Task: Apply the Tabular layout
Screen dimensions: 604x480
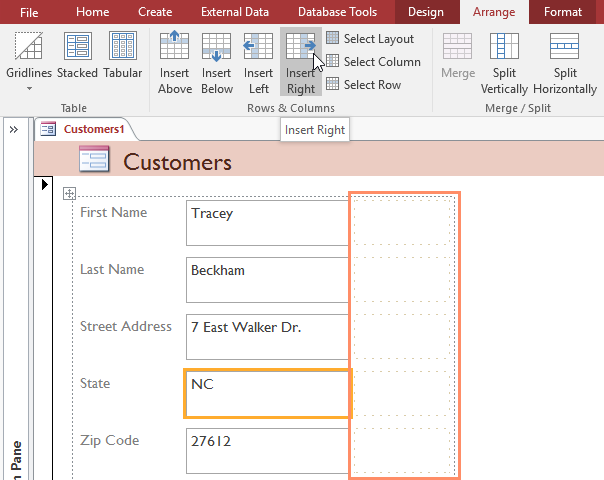Action: pyautogui.click(x=122, y=56)
